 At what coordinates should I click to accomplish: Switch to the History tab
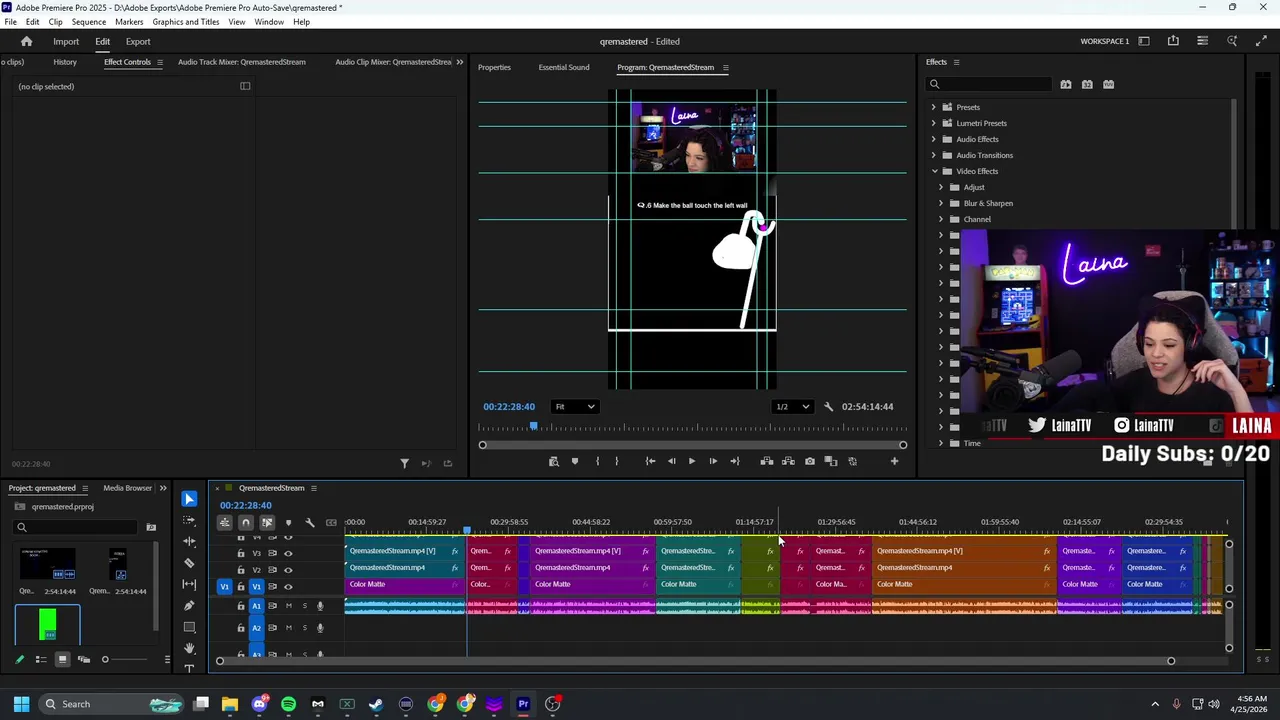[65, 62]
